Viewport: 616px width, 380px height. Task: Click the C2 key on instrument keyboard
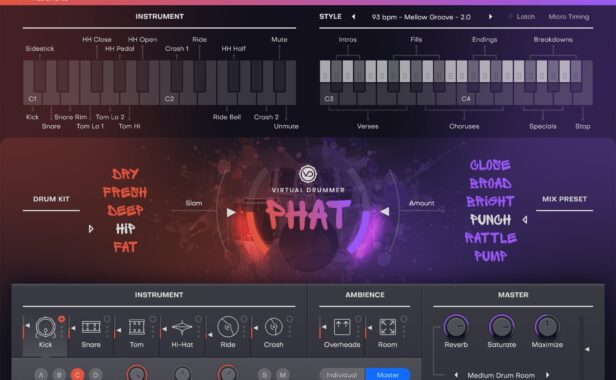pyautogui.click(x=169, y=98)
